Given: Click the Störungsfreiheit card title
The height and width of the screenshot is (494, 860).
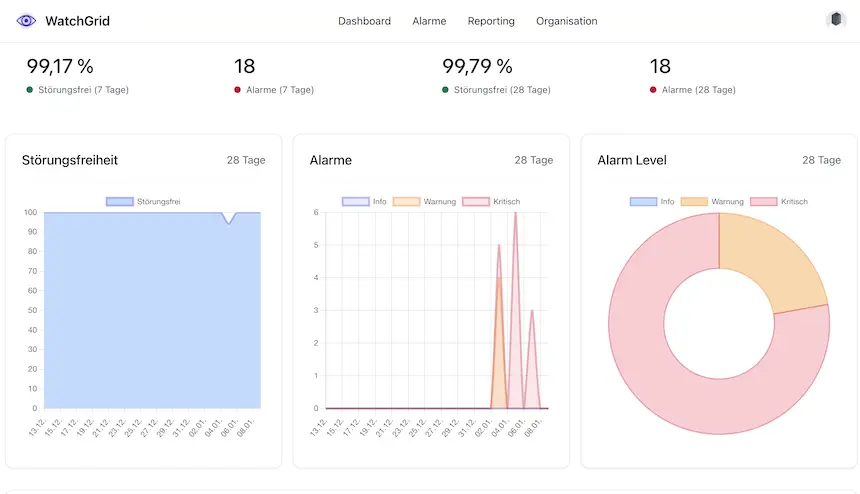Looking at the screenshot, I should tap(70, 160).
